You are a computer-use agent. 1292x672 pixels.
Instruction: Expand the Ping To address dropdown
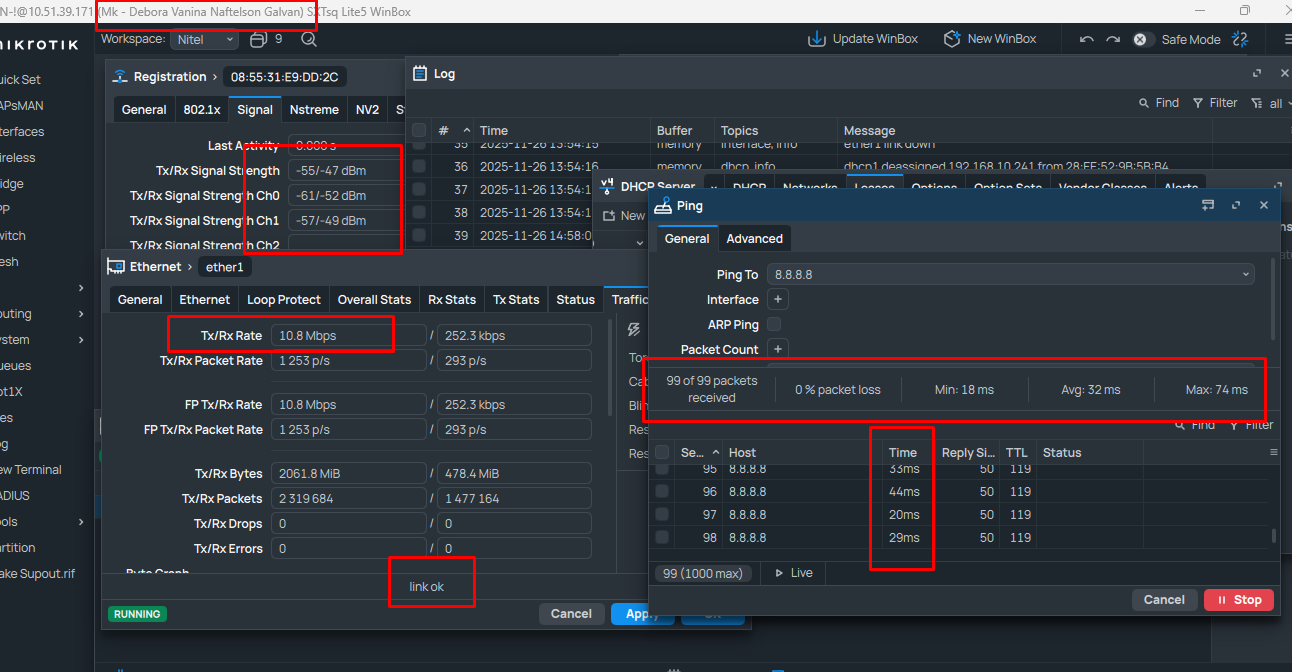coord(1246,275)
